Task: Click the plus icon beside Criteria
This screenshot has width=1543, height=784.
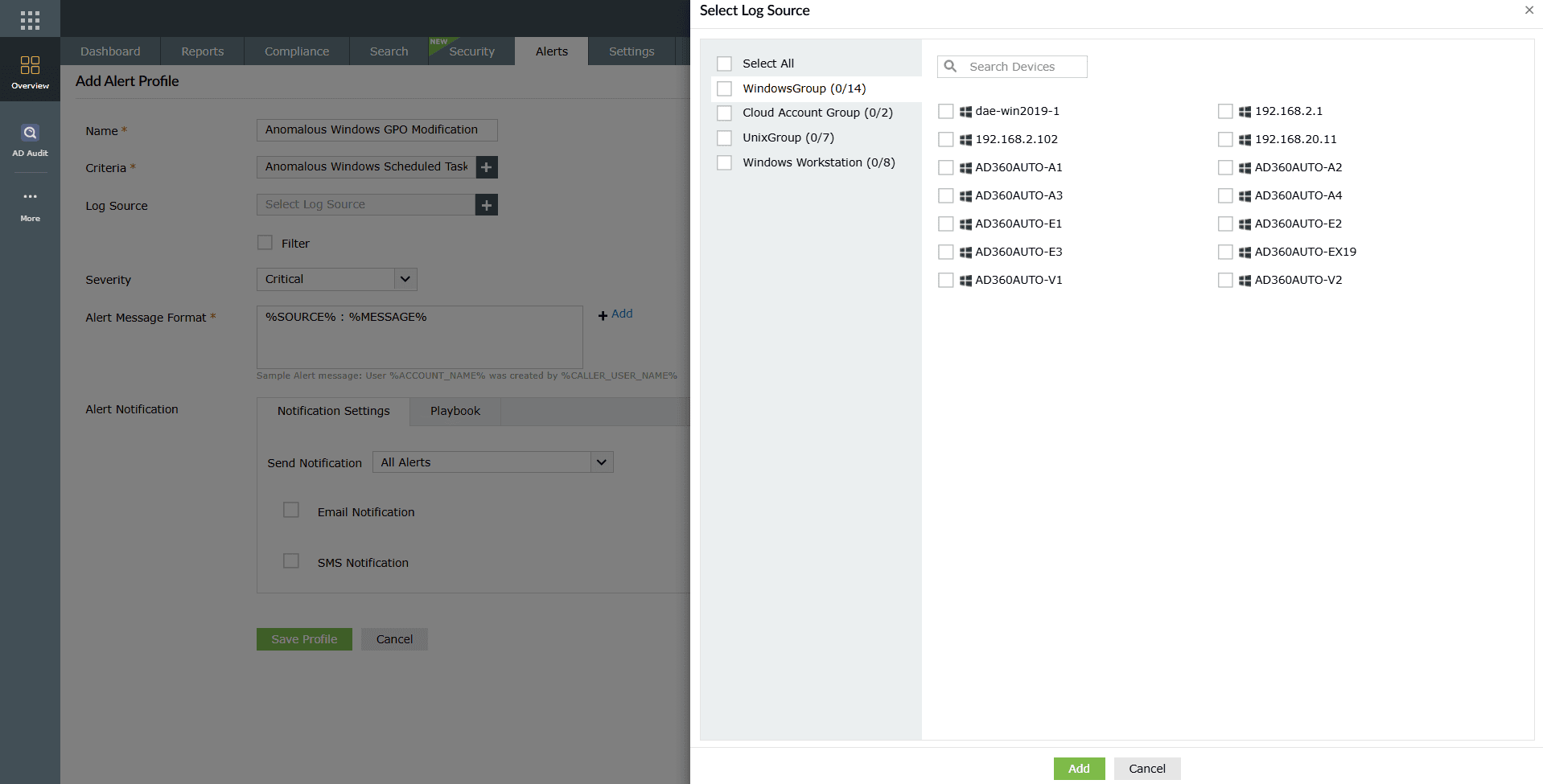Action: [486, 167]
